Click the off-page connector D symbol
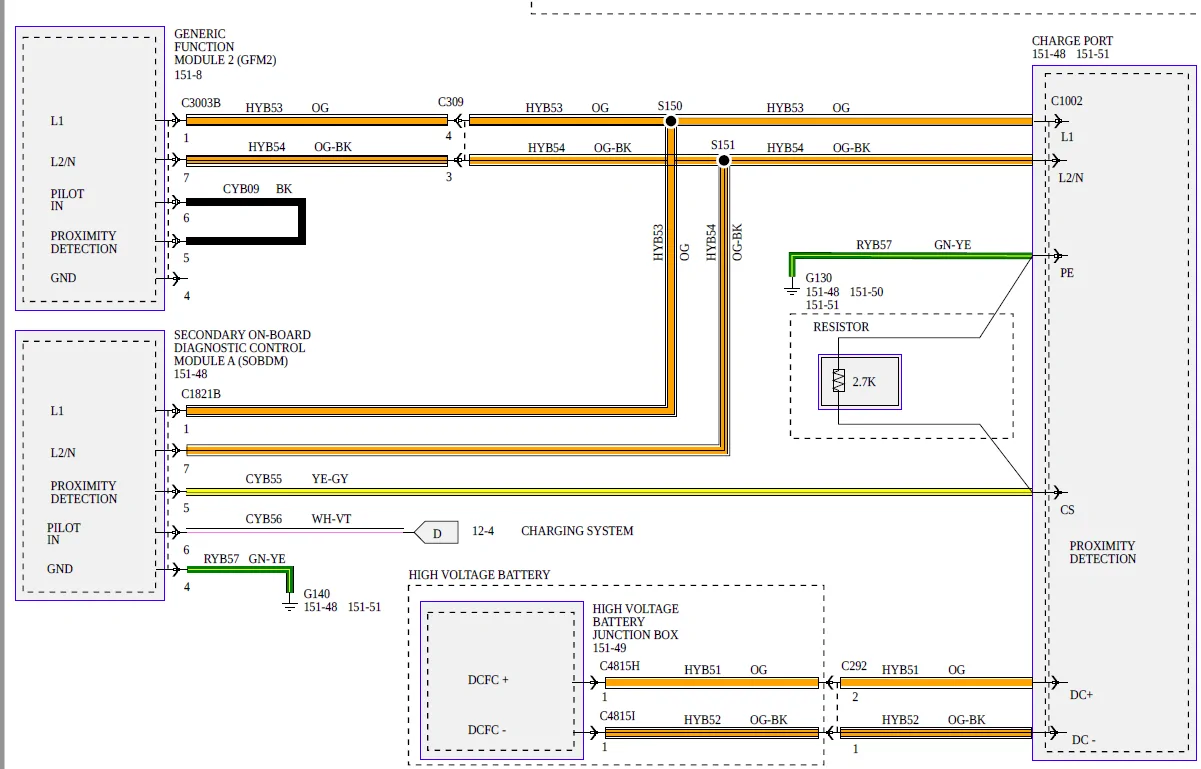 pos(435,532)
